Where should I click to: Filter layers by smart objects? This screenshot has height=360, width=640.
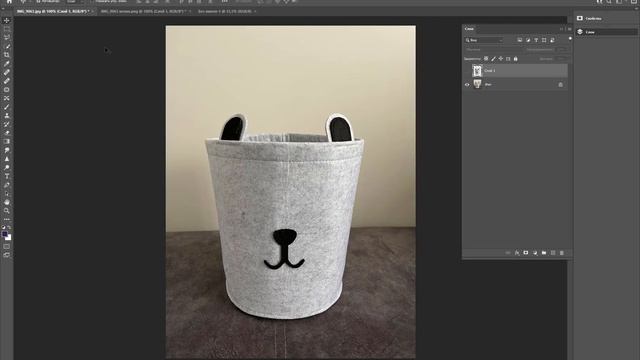pos(552,40)
